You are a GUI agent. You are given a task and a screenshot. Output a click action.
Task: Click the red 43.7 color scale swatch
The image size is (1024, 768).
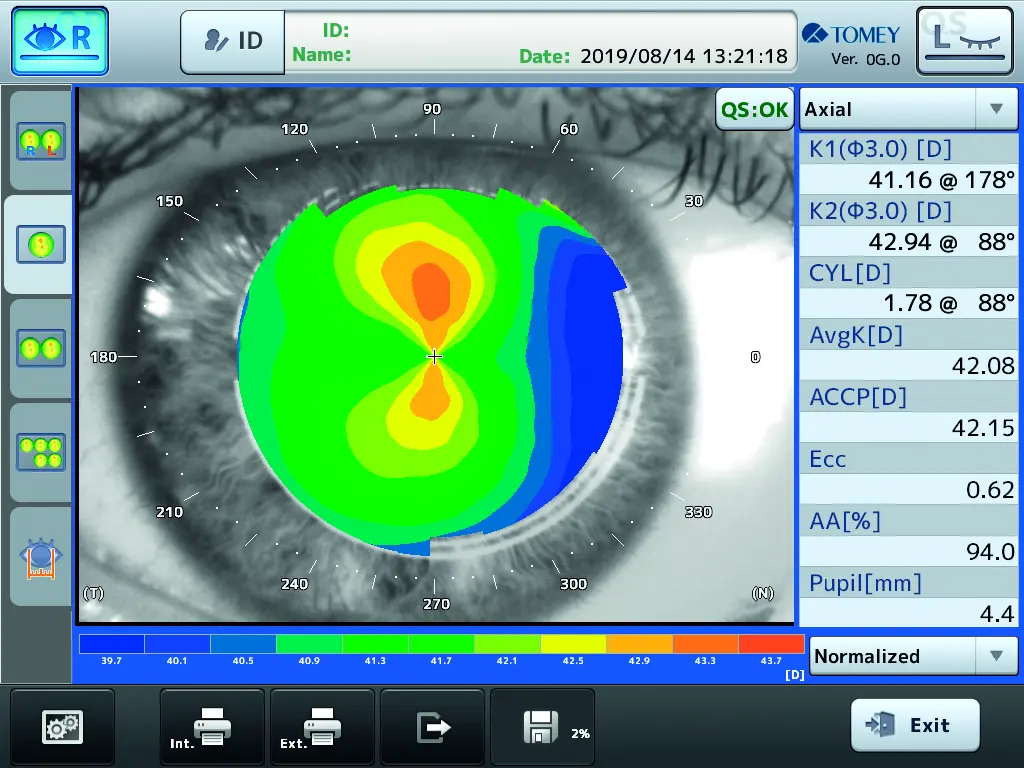pos(771,645)
